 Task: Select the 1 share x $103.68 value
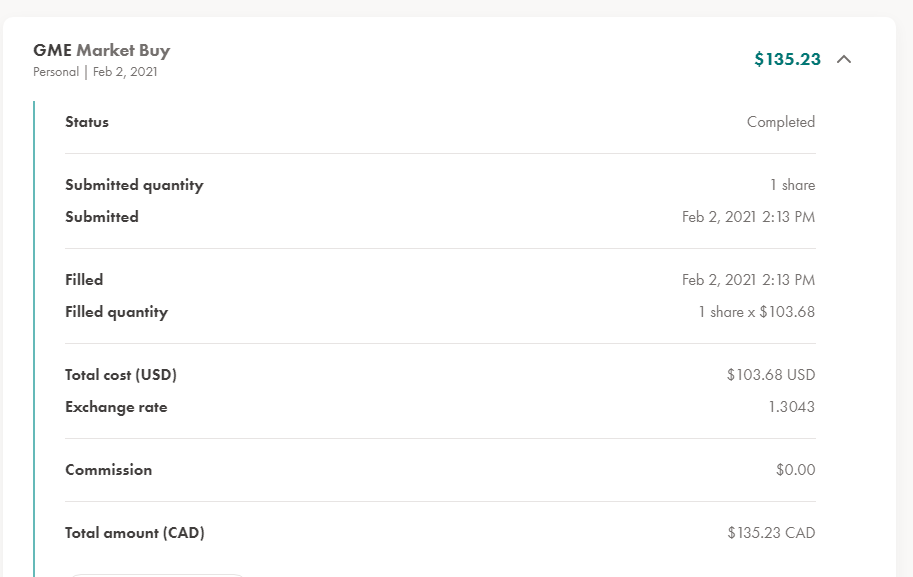pos(756,312)
